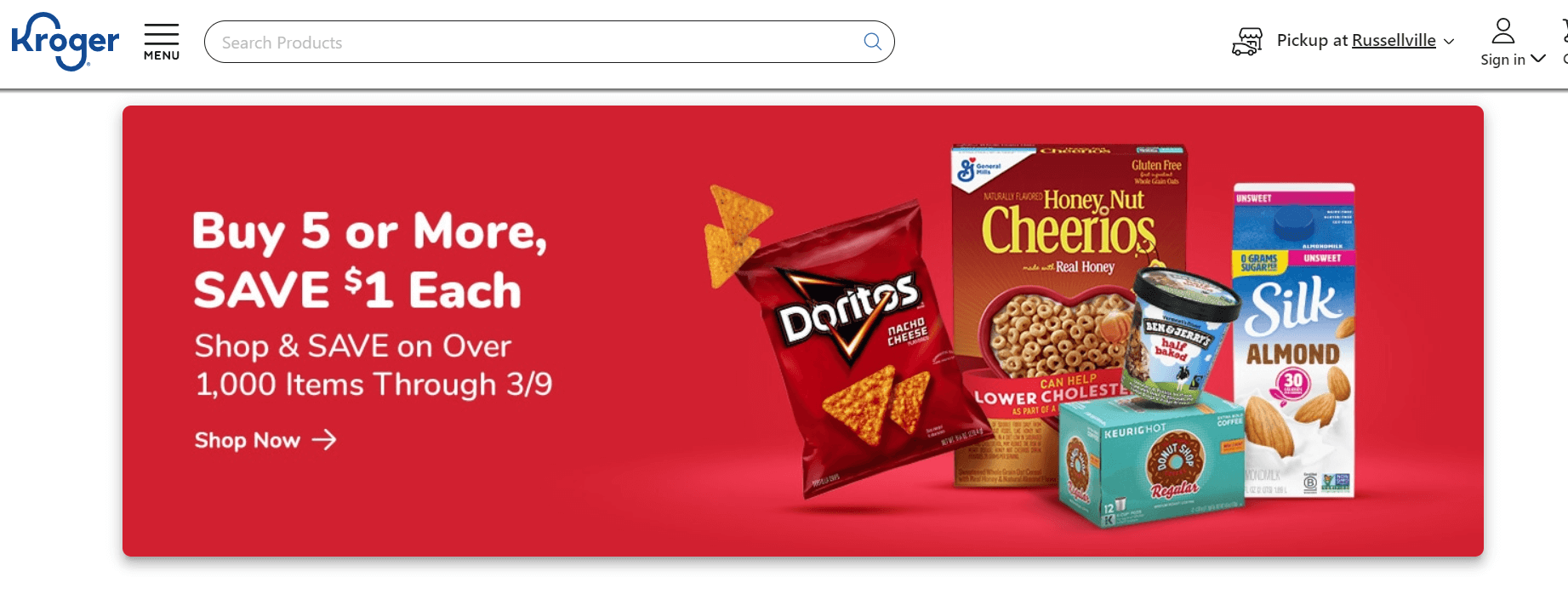The height and width of the screenshot is (600, 1568).
Task: Click the Russellville store link
Action: point(1394,40)
